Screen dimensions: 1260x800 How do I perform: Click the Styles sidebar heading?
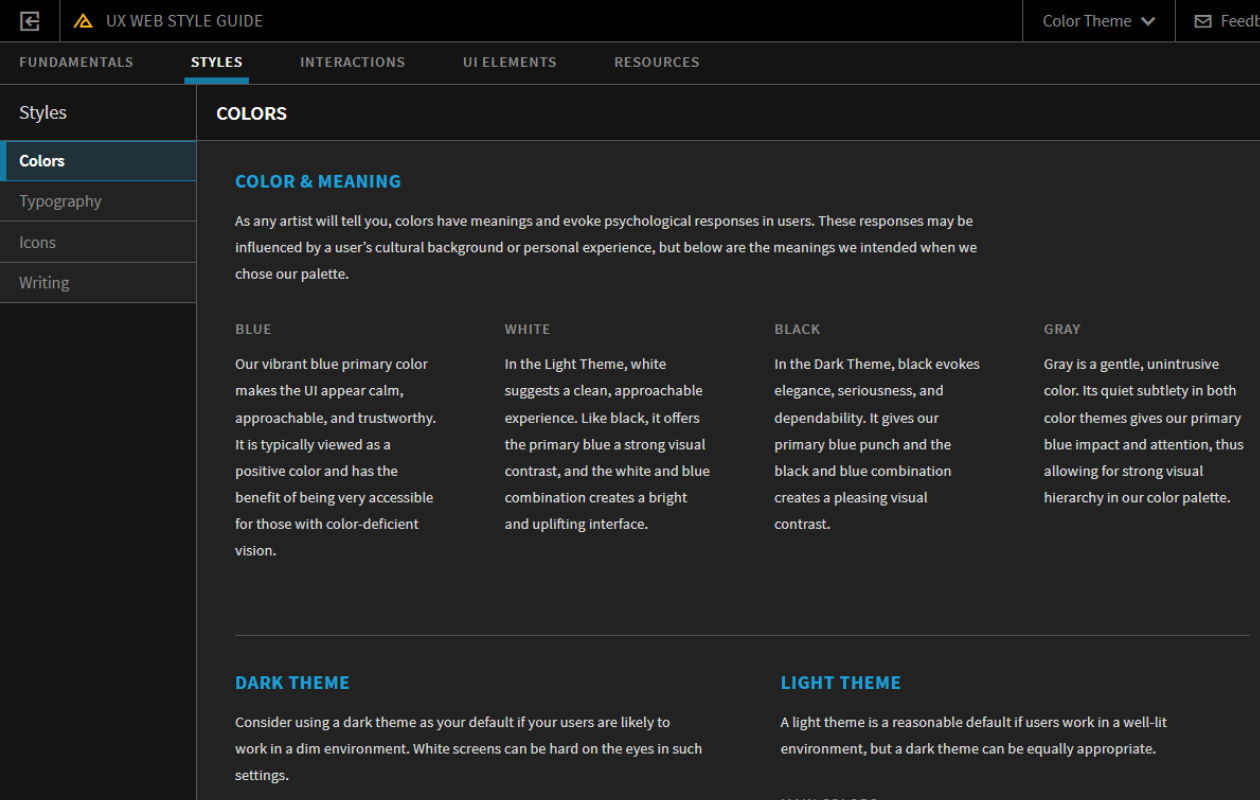(43, 113)
